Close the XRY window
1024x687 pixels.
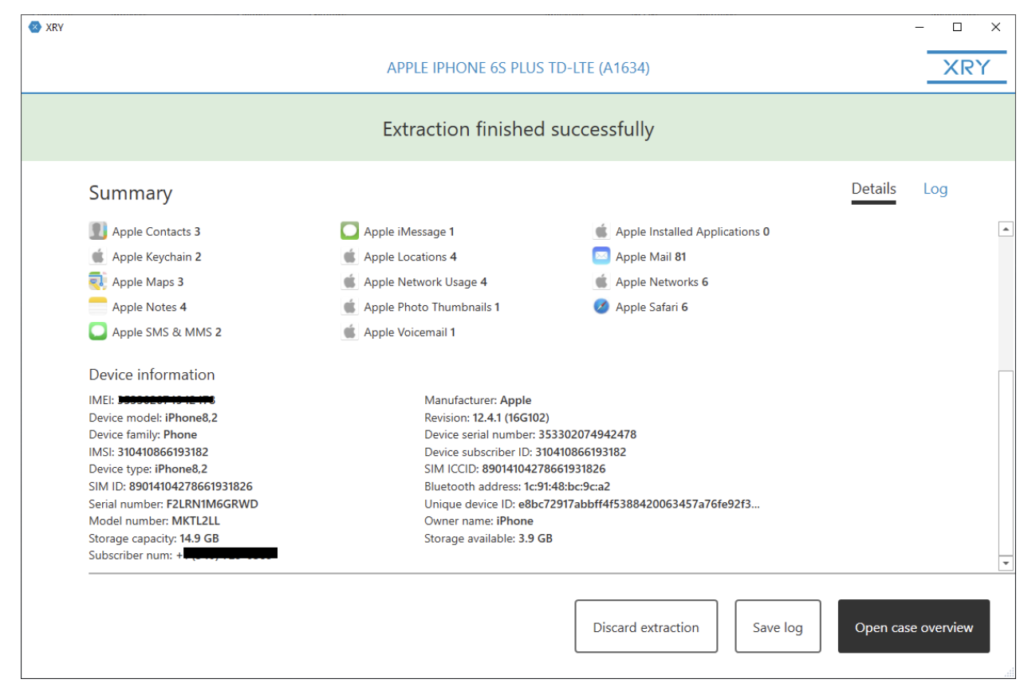coord(995,27)
